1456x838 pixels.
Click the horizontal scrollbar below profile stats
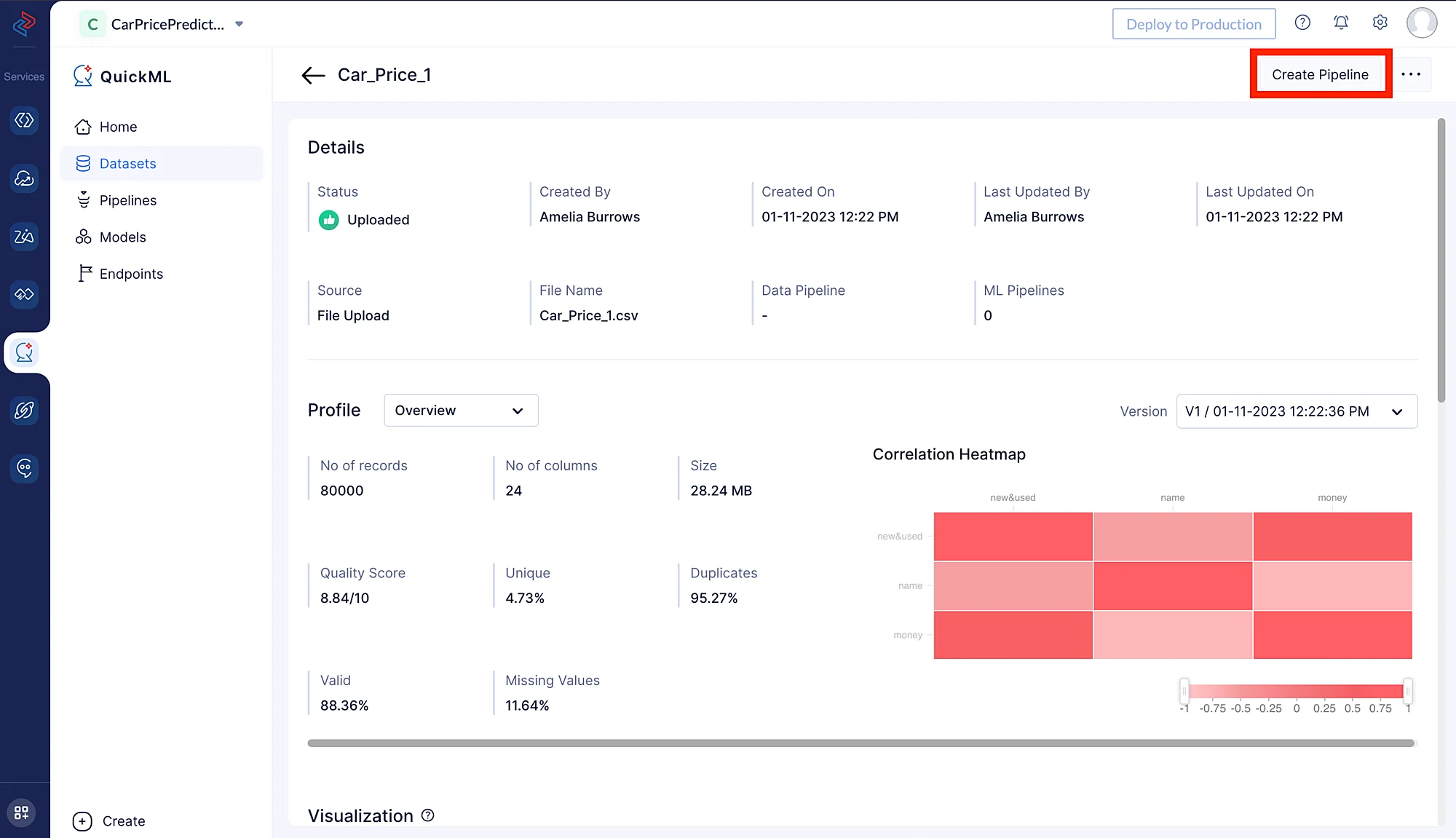click(860, 743)
